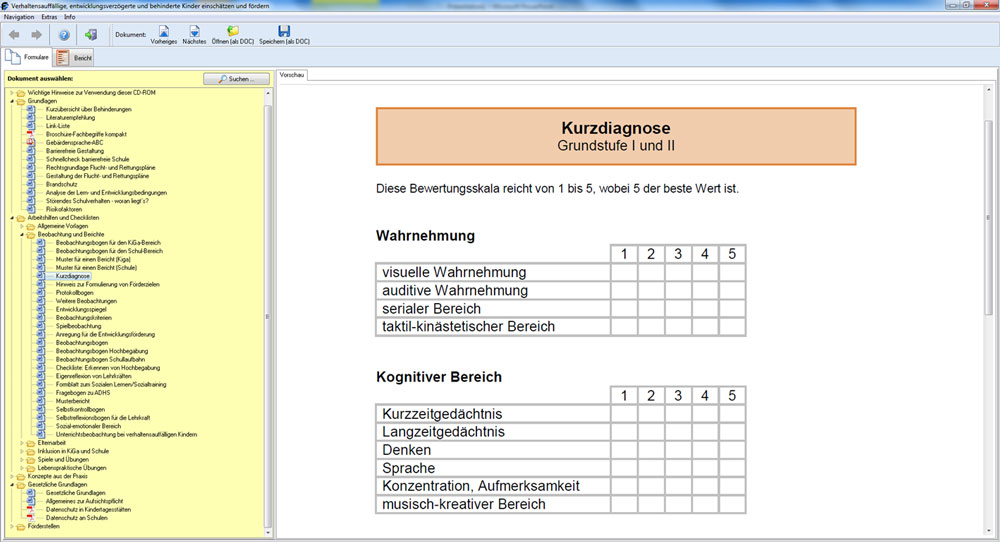Select Kurzdiagnose in the document tree
The height and width of the screenshot is (542, 1000).
coord(73,276)
